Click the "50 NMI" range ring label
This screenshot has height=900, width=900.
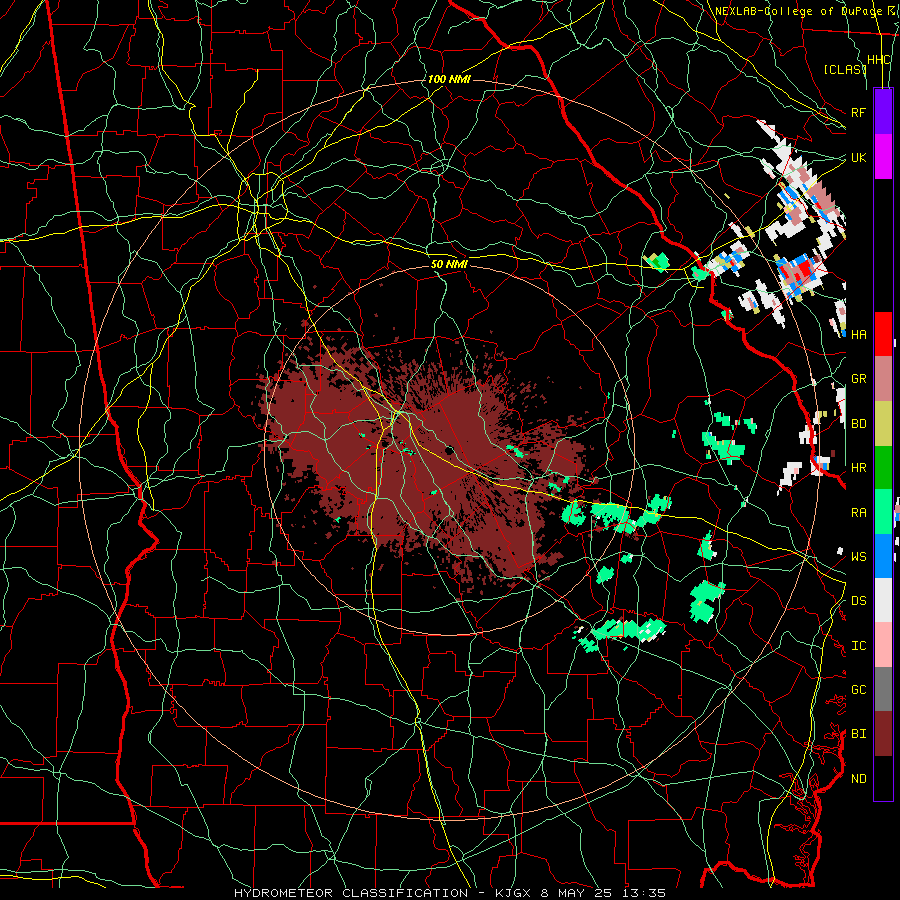tap(449, 265)
